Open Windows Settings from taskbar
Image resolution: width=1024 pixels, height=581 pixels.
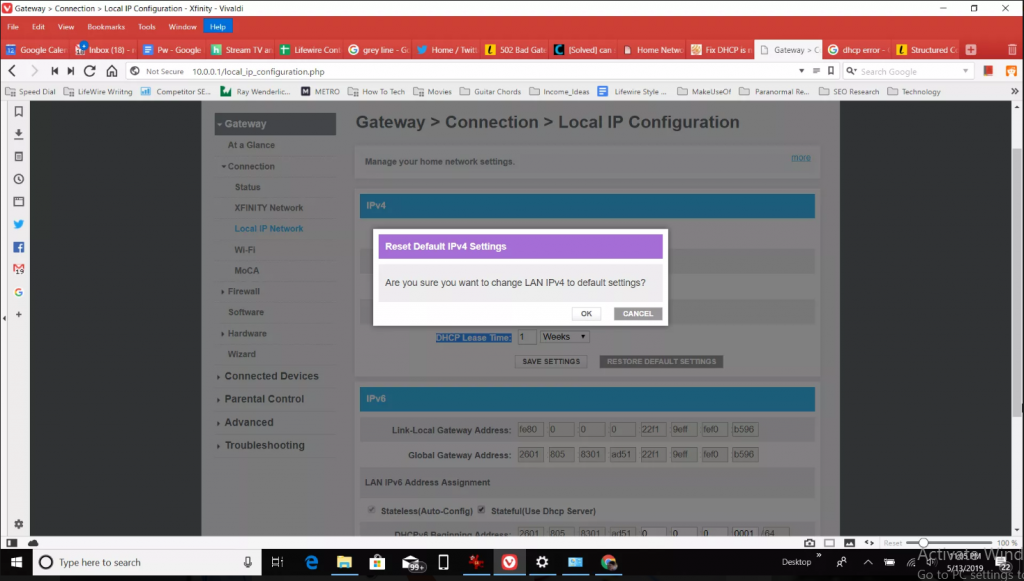click(542, 562)
